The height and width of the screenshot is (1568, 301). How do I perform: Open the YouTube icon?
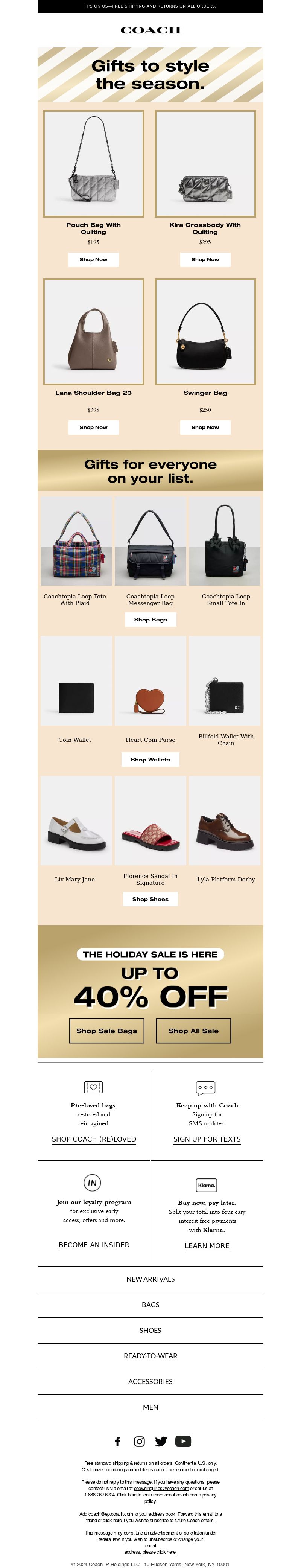pos(183,1441)
